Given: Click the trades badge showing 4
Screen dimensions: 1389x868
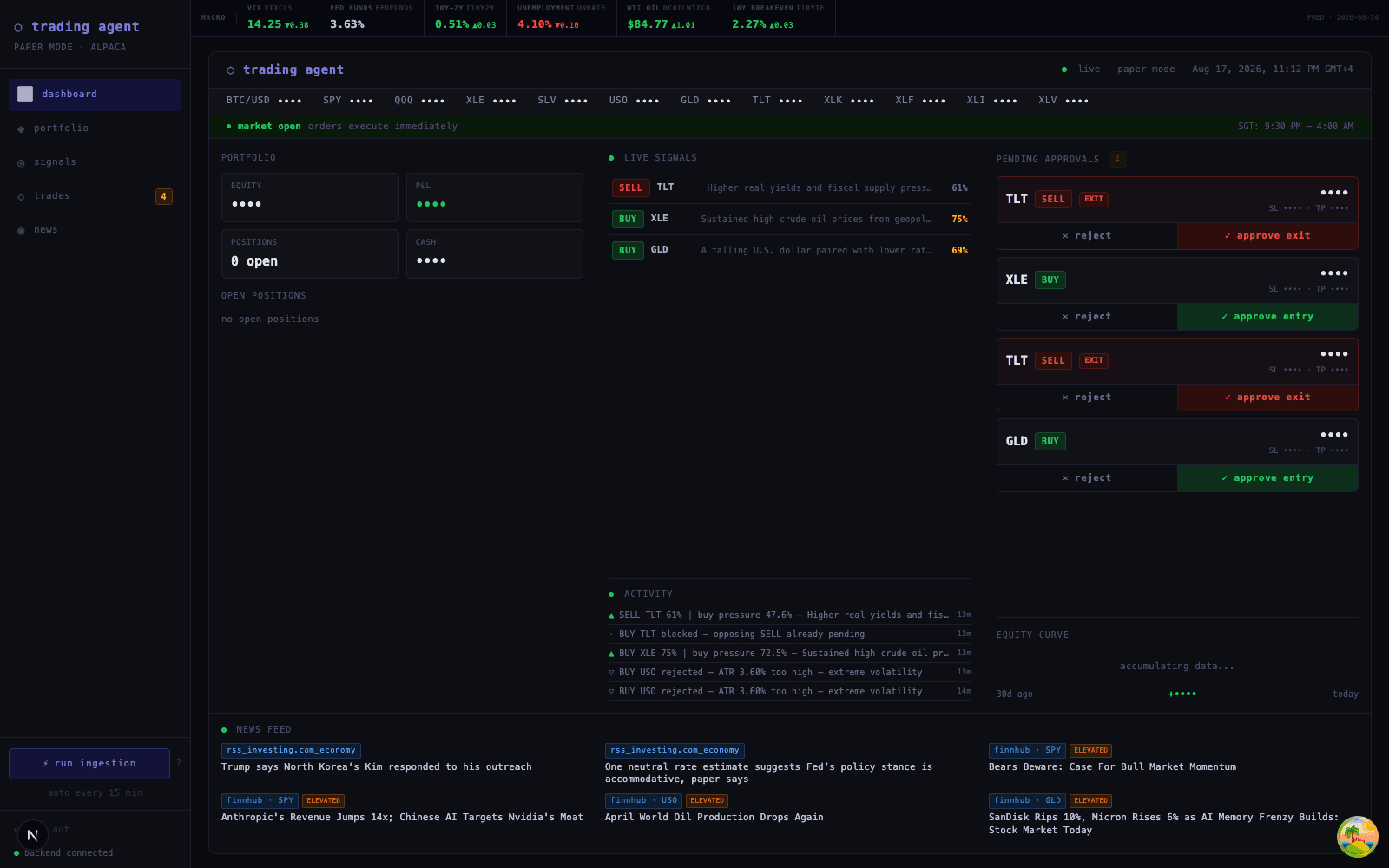Looking at the screenshot, I should tap(163, 196).
